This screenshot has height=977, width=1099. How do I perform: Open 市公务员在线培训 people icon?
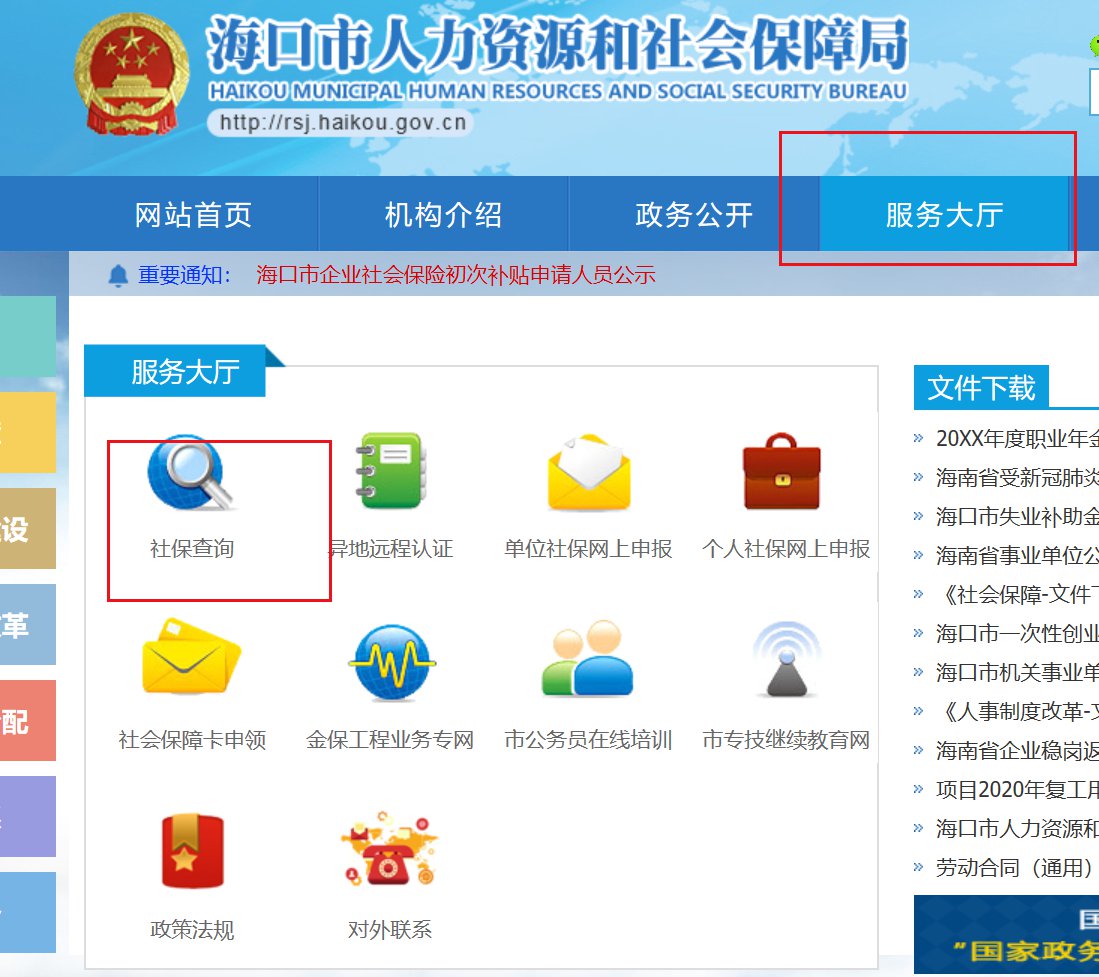[587, 658]
